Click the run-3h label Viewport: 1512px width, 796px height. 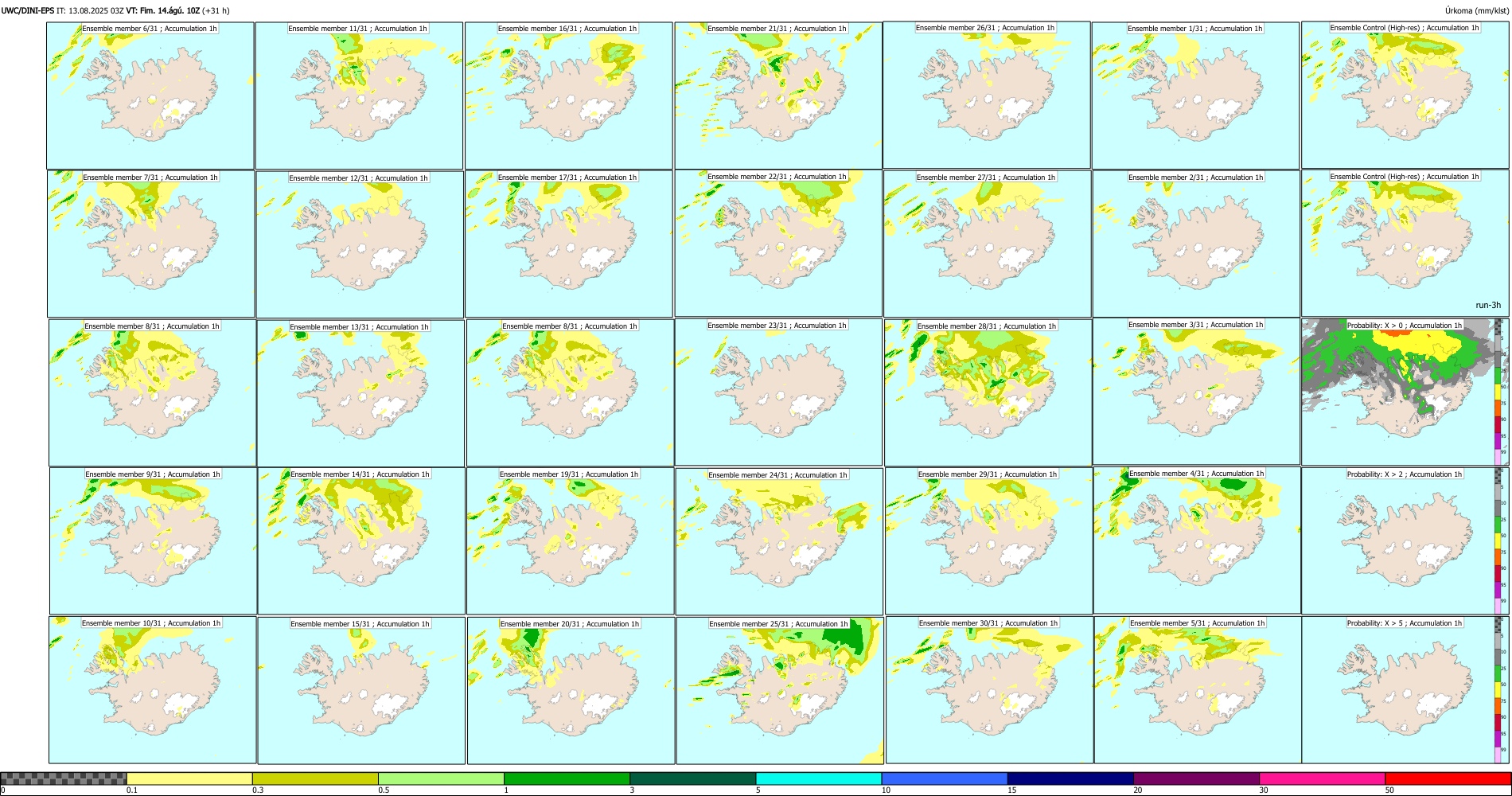pyautogui.click(x=1487, y=306)
